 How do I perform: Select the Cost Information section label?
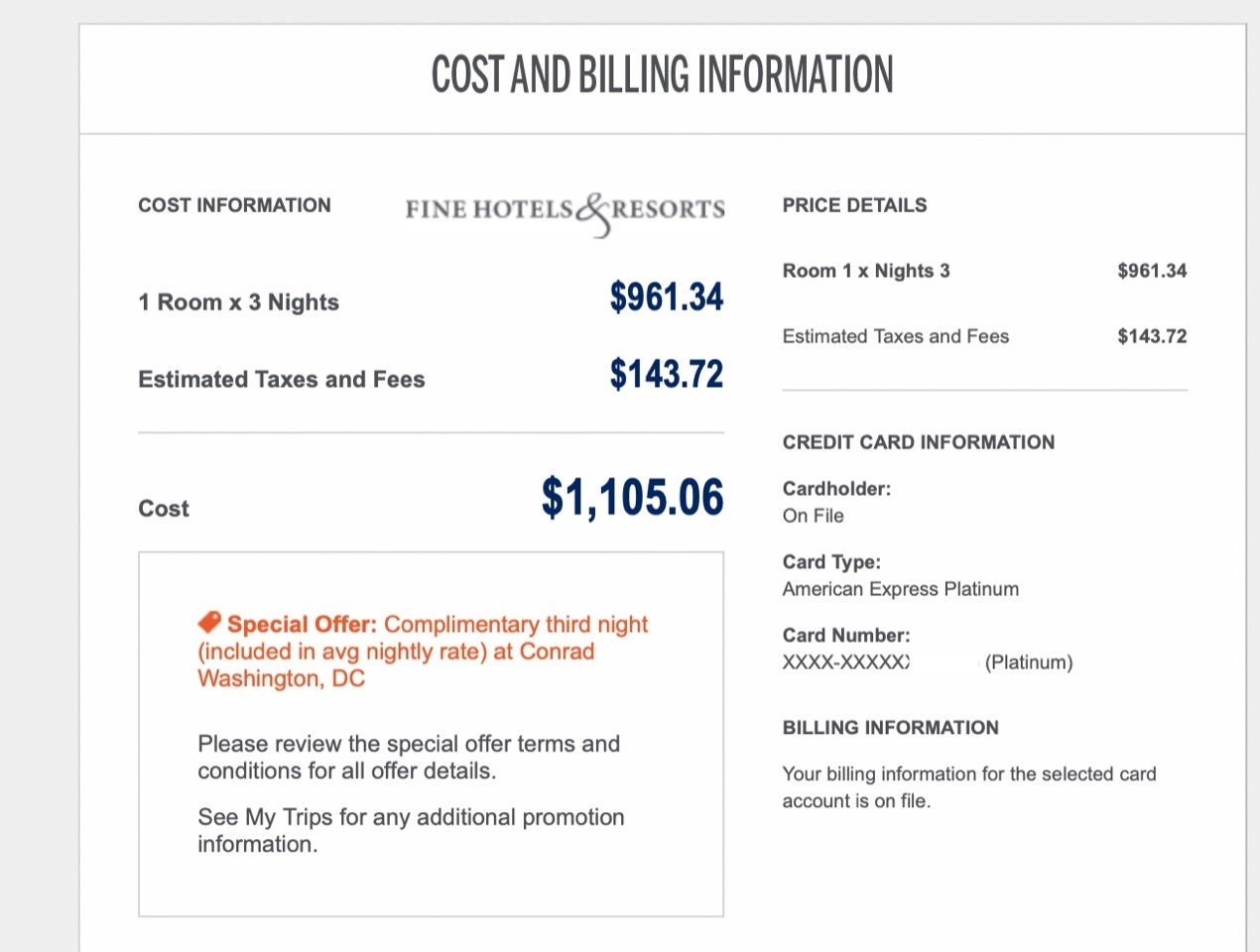pos(234,205)
